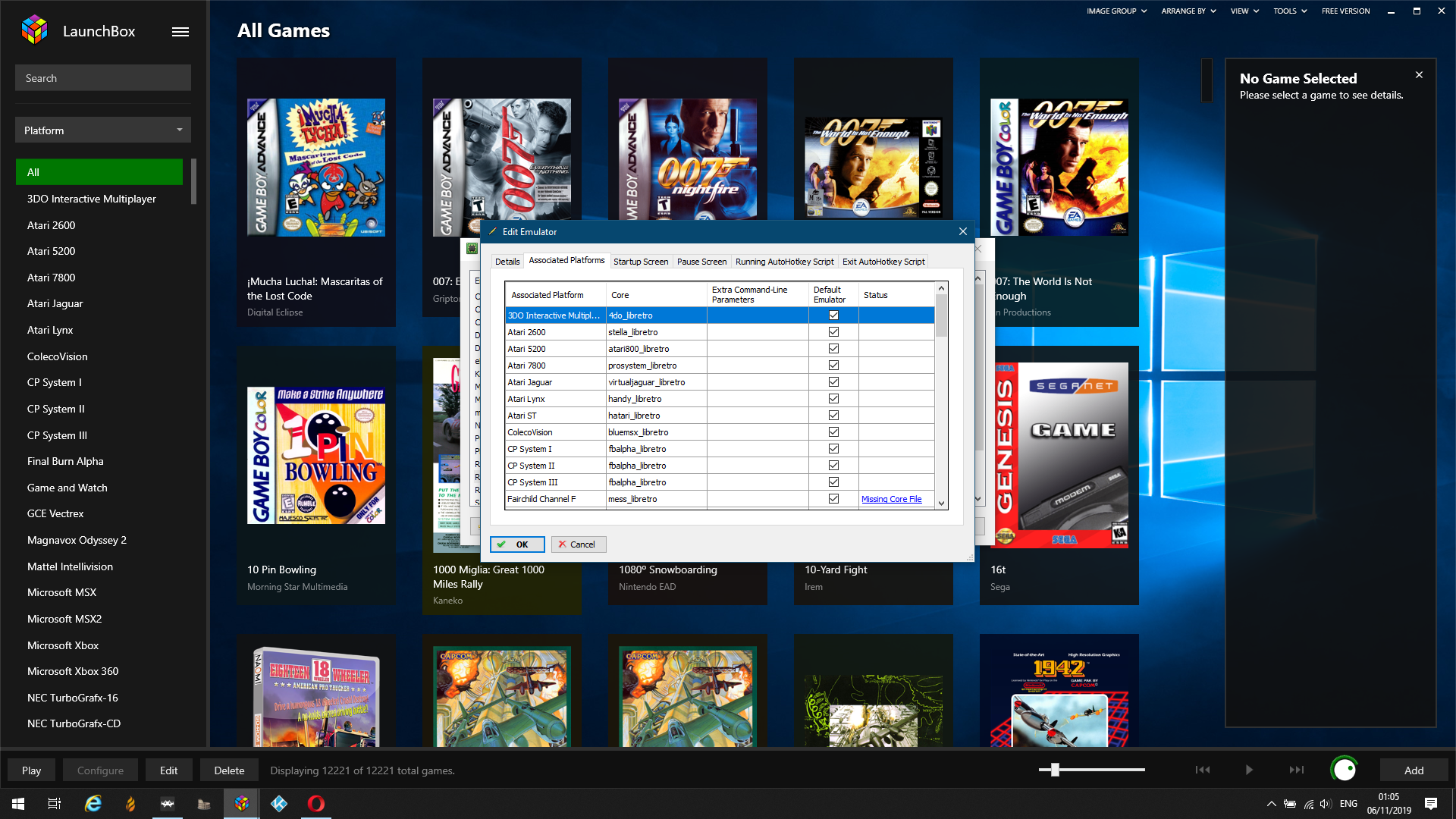Image resolution: width=1456 pixels, height=819 pixels.
Task: Toggle default emulator checkbox for Atari 7800
Action: [833, 366]
